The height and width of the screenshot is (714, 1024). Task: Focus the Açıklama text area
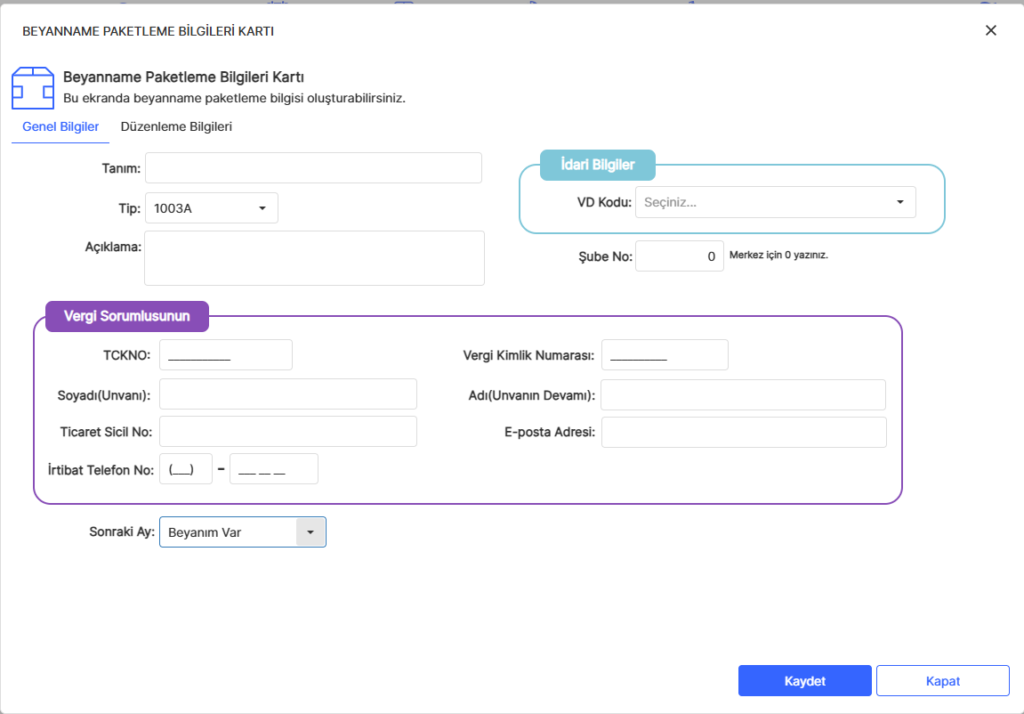(x=314, y=258)
